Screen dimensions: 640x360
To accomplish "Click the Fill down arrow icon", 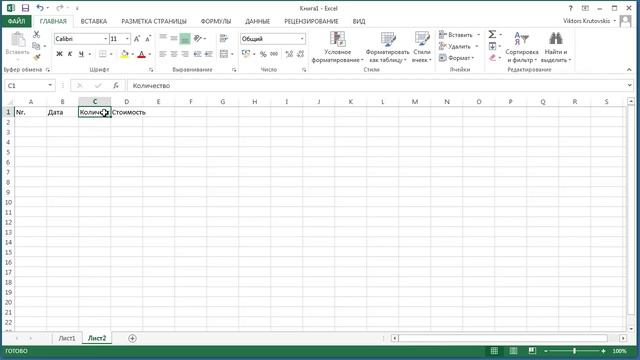I will [x=492, y=46].
